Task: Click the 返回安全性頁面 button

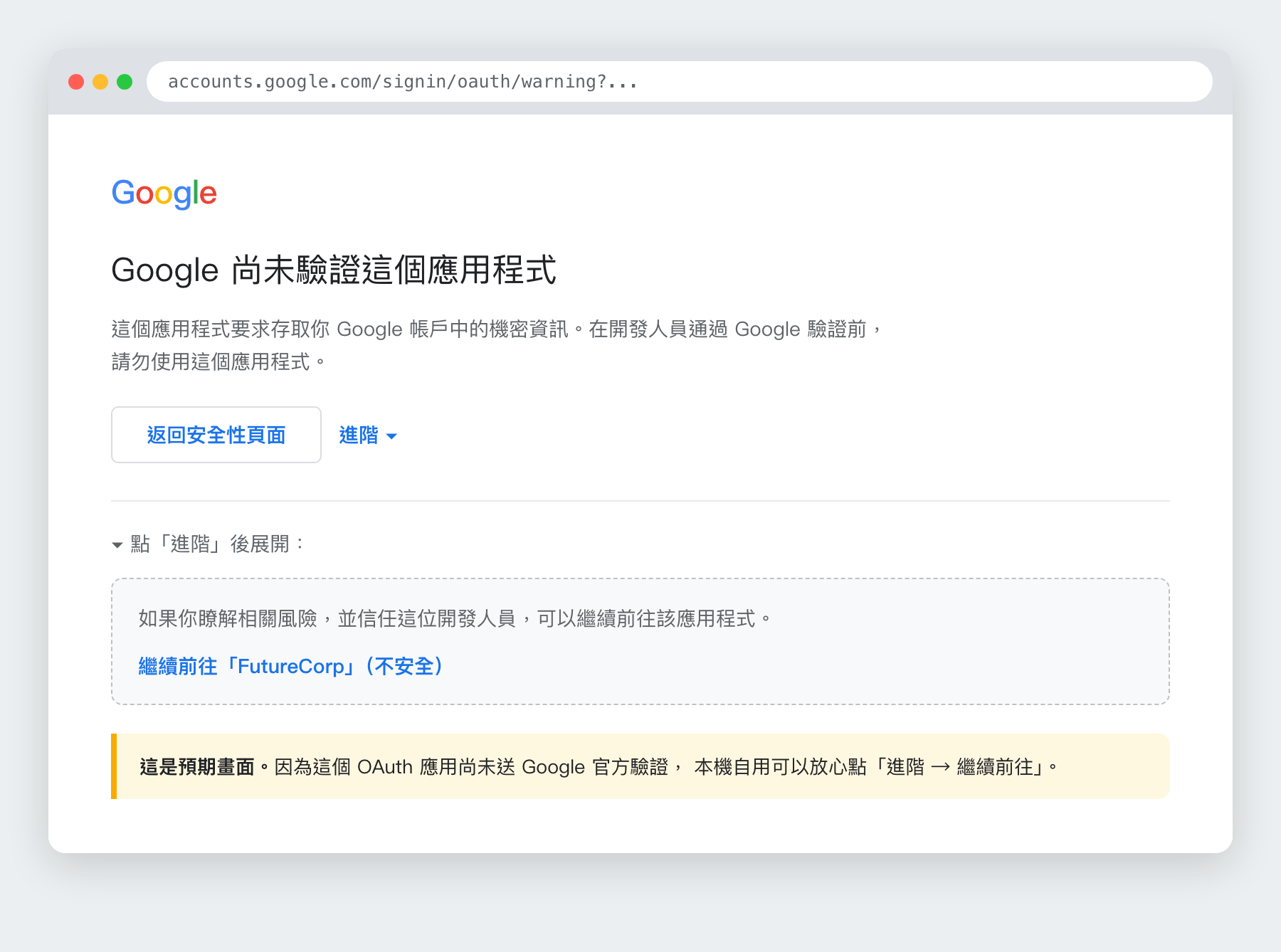Action: pos(216,435)
